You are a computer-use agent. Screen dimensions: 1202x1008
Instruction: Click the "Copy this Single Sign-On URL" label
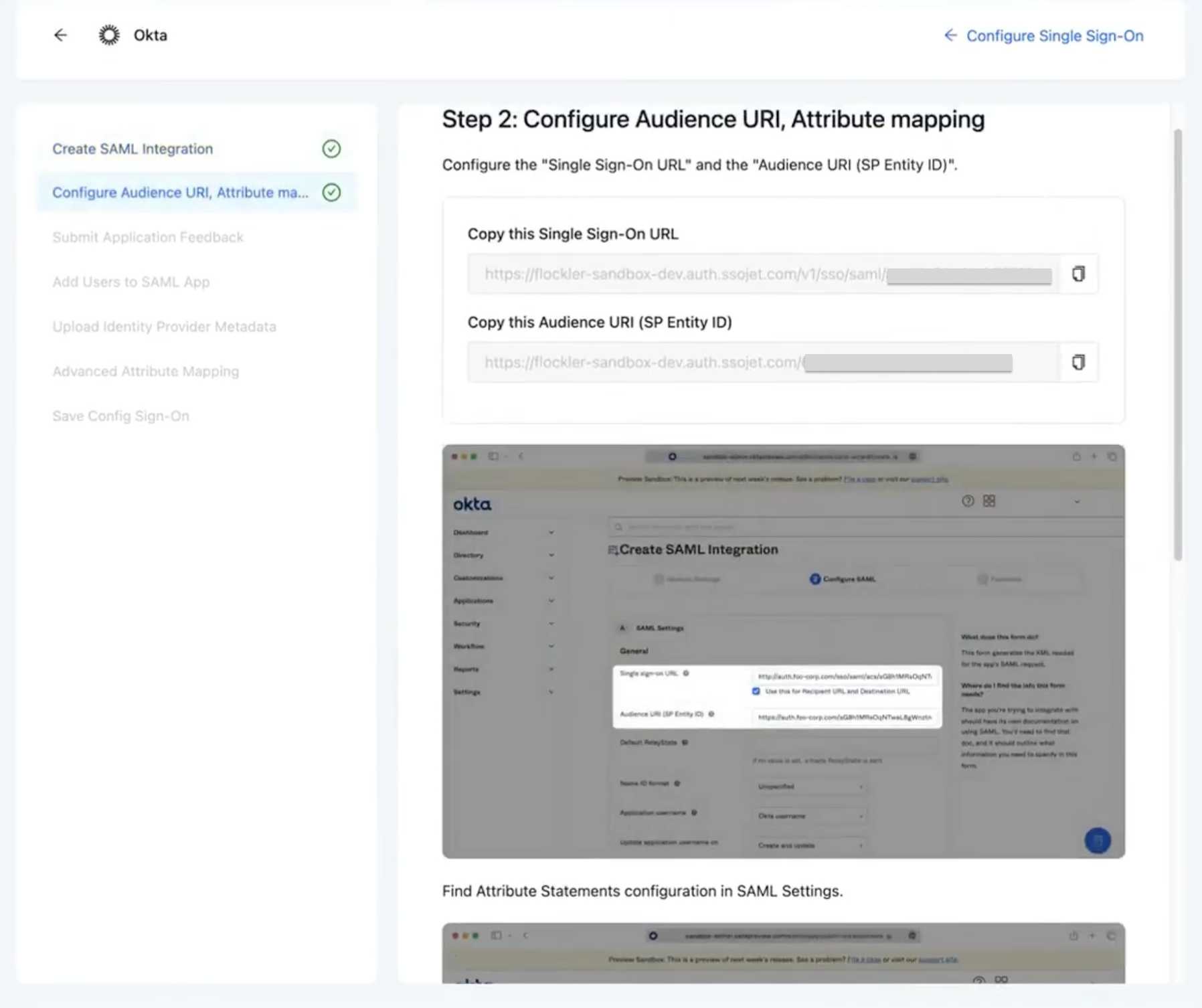click(x=573, y=234)
